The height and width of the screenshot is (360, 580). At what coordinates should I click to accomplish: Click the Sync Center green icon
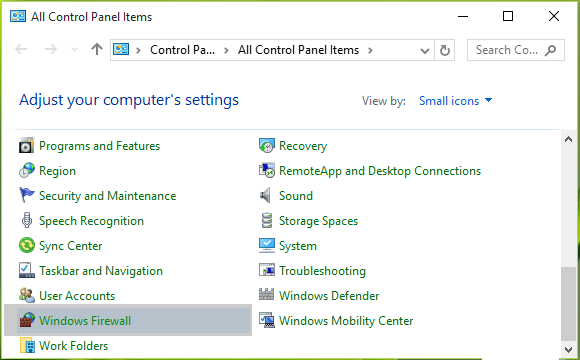(x=27, y=245)
